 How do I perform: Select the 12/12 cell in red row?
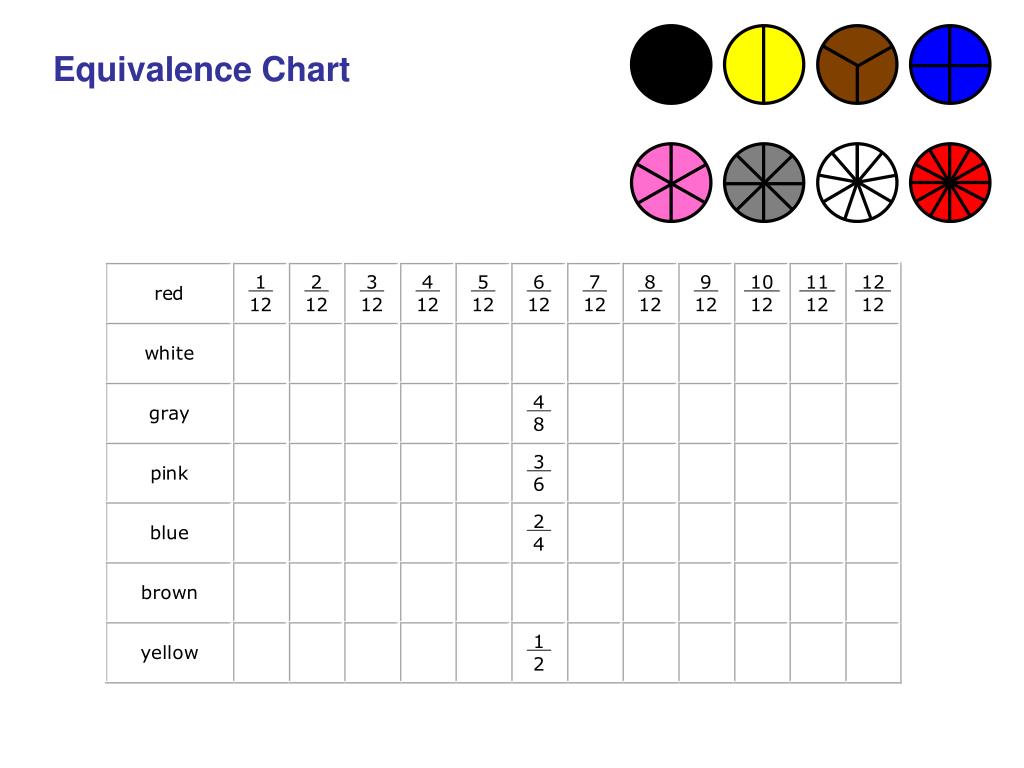(872, 293)
